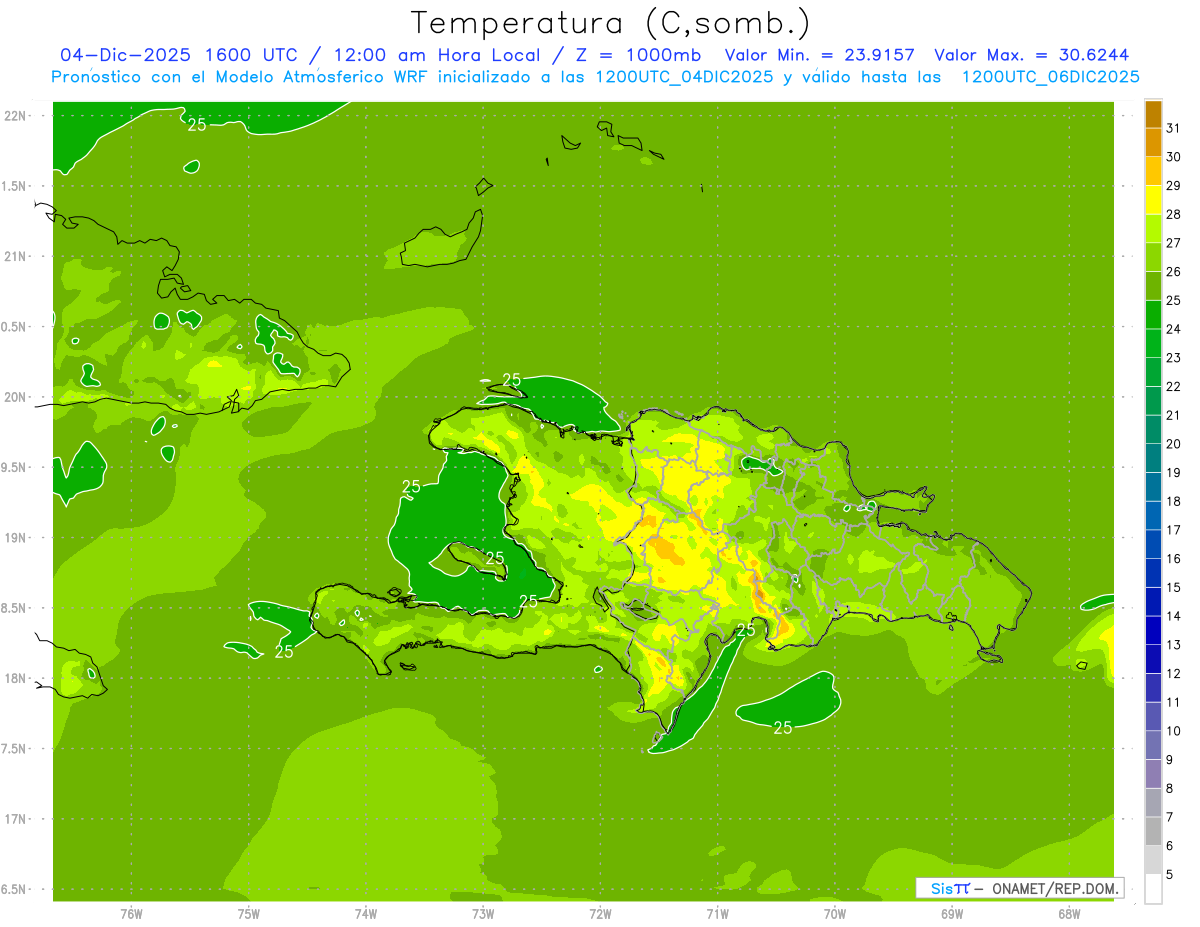
Task: Click the color scale value "29"
Action: coord(1174,186)
